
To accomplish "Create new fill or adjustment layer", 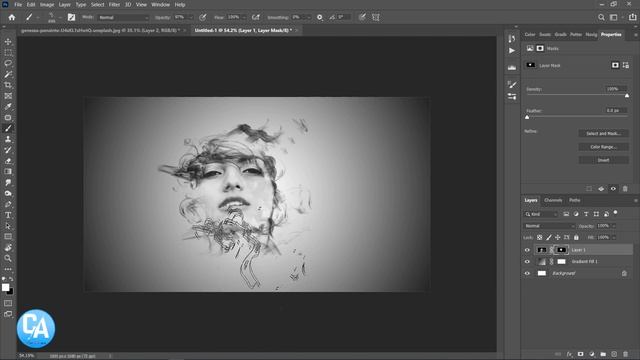I will pos(592,354).
